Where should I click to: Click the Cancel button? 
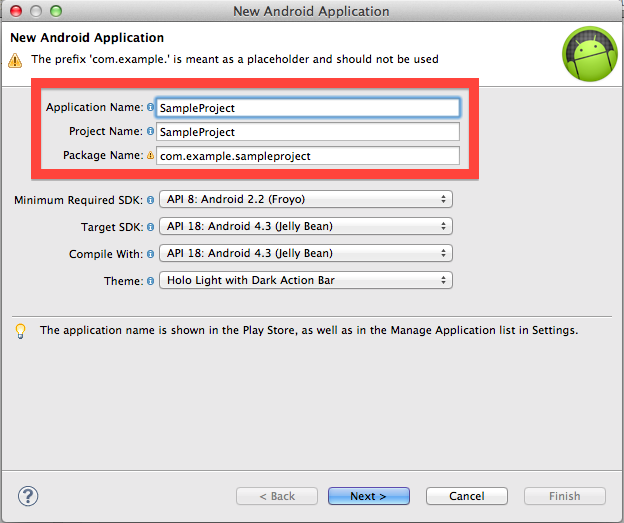click(x=466, y=496)
